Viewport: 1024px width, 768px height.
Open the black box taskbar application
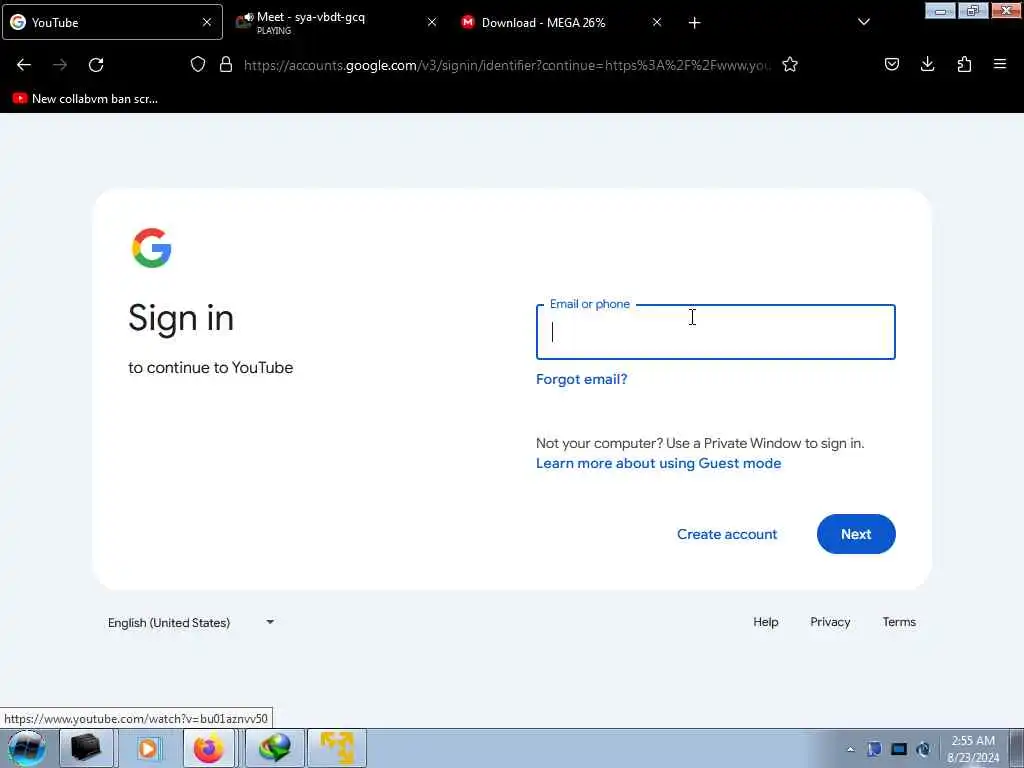pos(86,748)
